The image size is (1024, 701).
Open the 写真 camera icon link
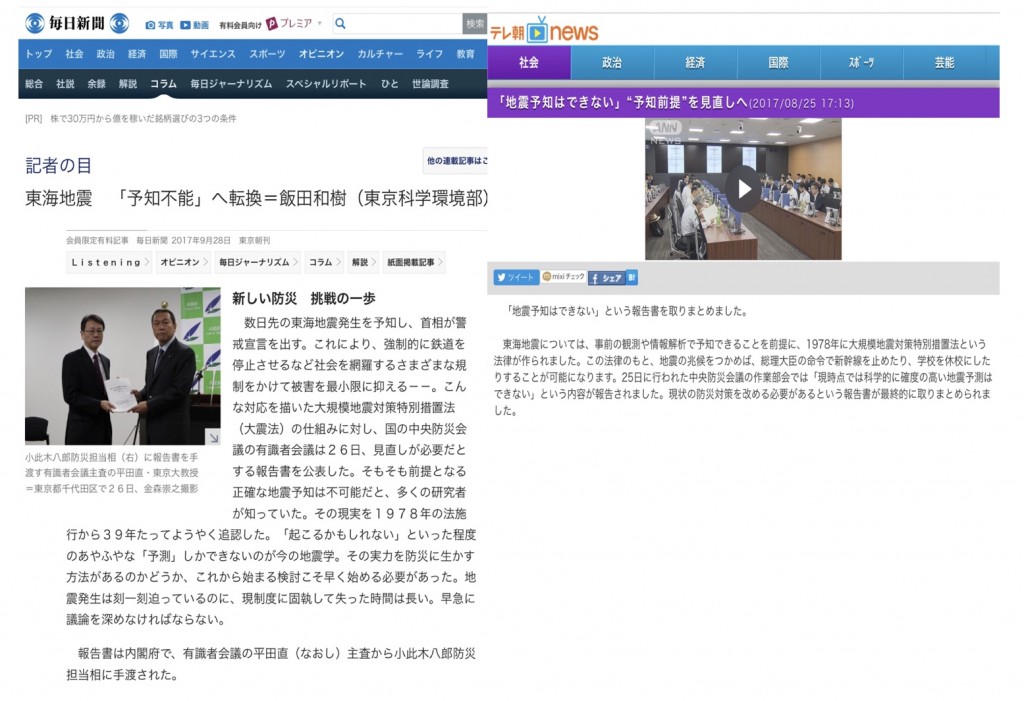(159, 24)
